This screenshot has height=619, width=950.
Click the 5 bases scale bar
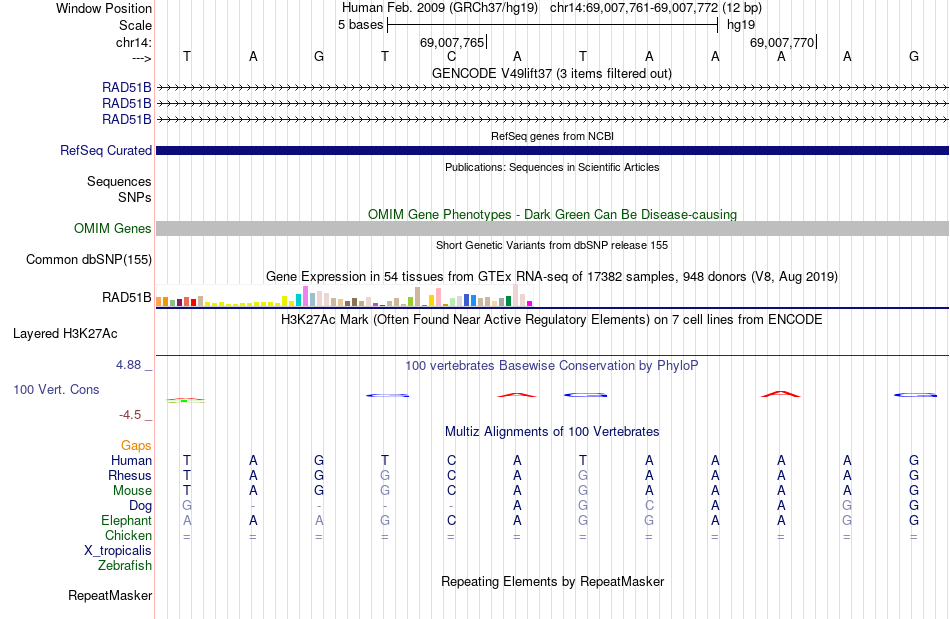click(x=552, y=25)
